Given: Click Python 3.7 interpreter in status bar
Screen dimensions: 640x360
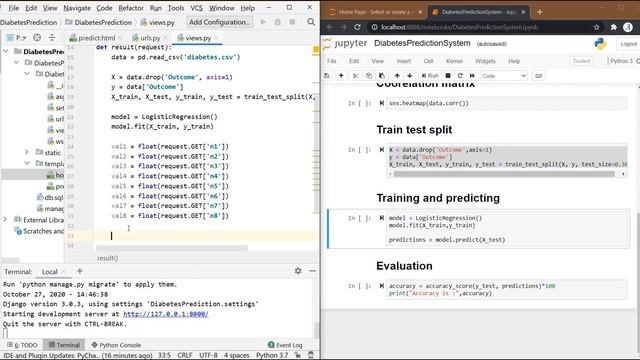Looking at the screenshot, I should [x=272, y=356].
